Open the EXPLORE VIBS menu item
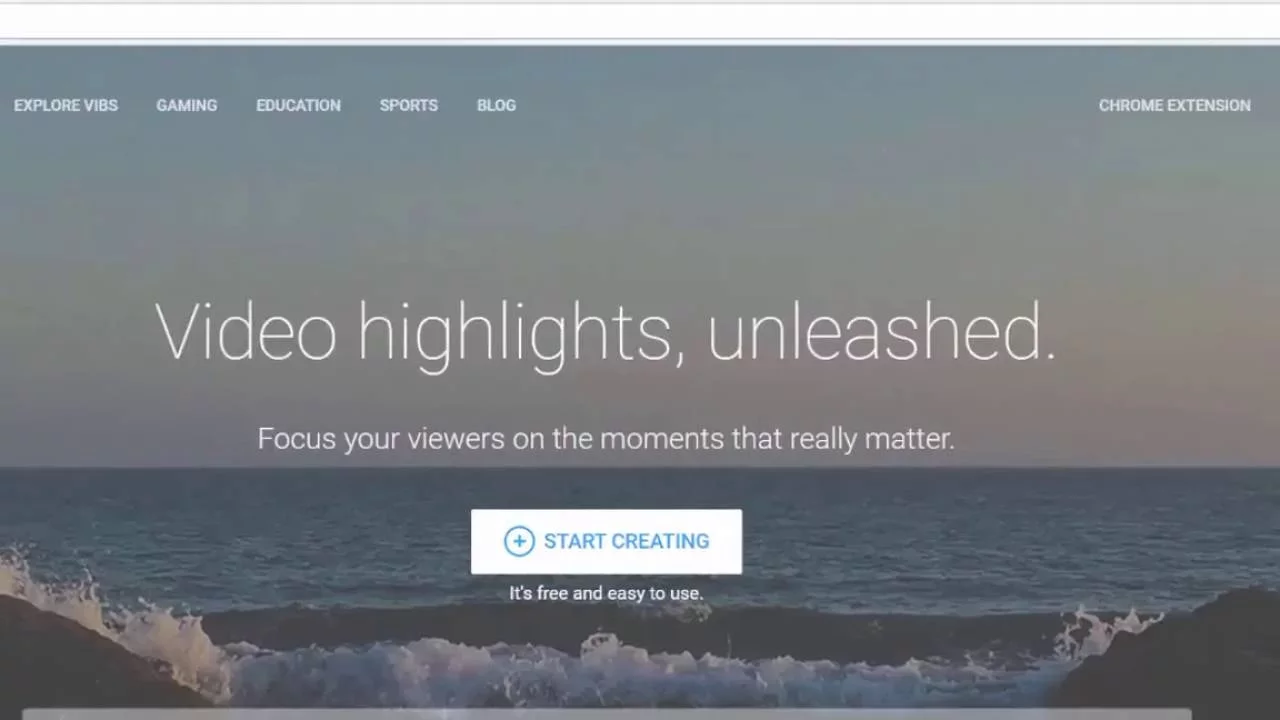1280x720 pixels. [x=66, y=105]
